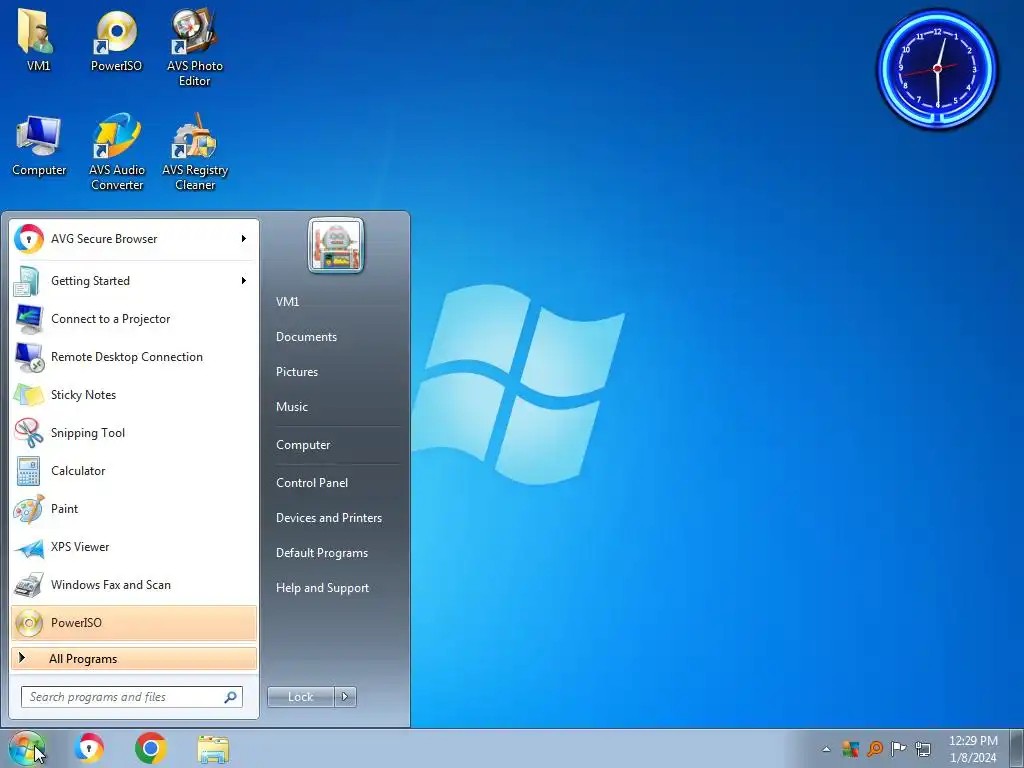
Task: Open Computer link in Start menu
Action: [x=303, y=445]
